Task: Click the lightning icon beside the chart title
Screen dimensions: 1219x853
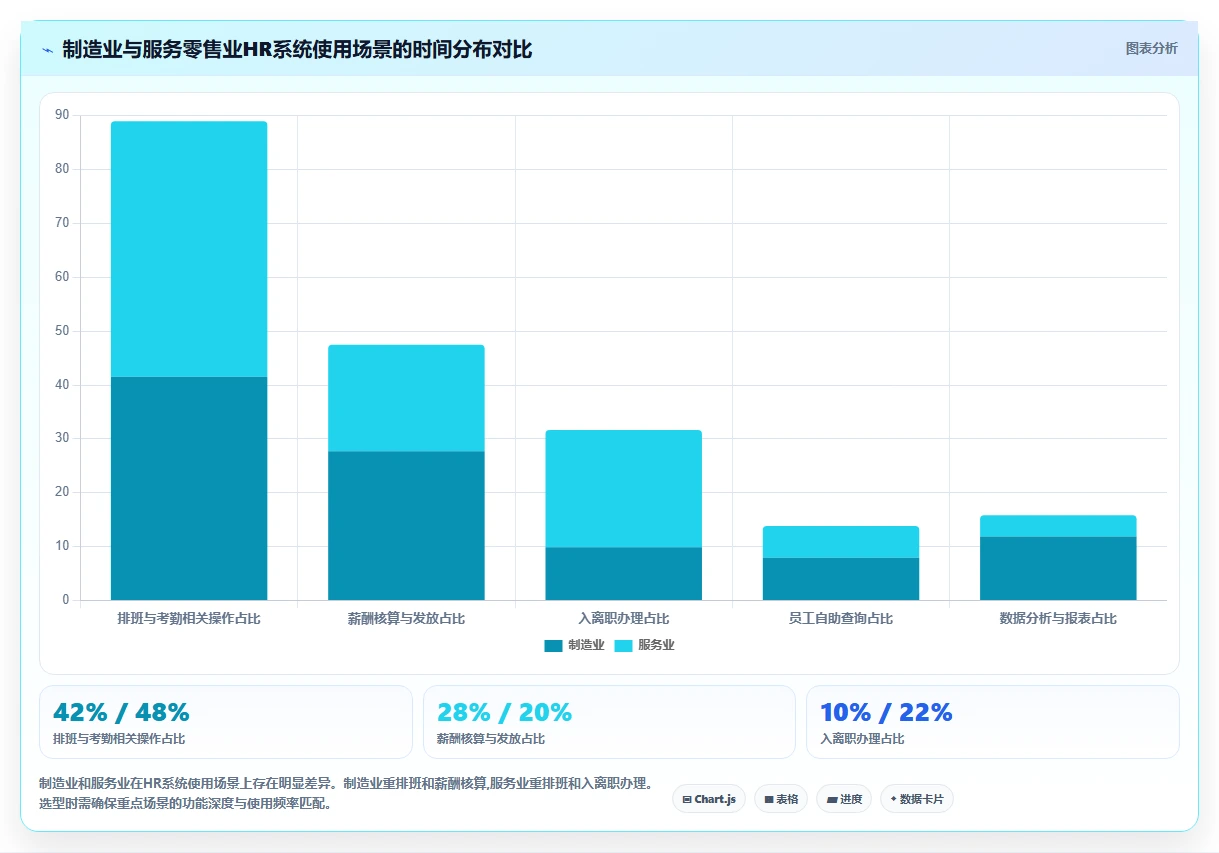Action: coord(47,50)
